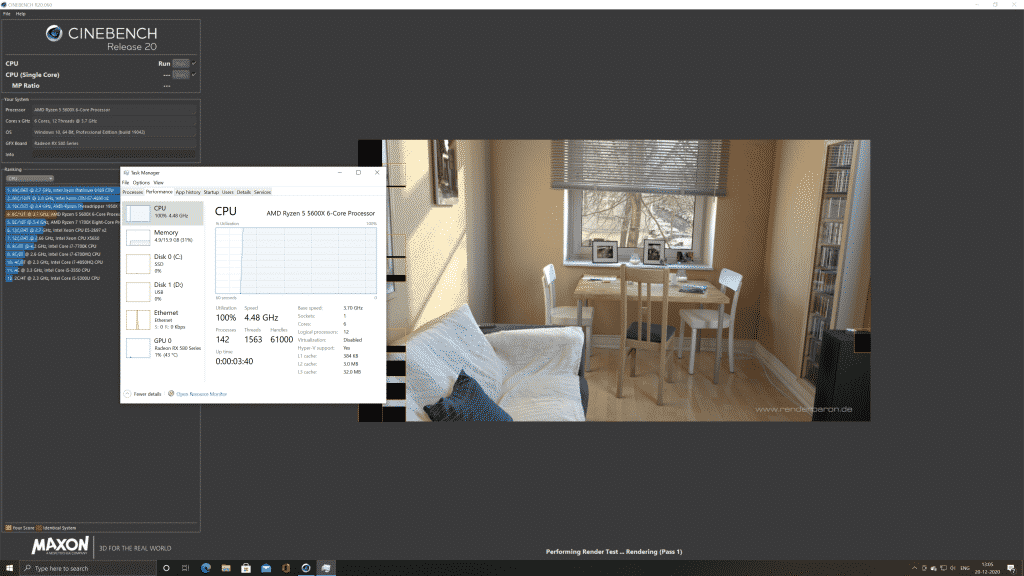Open the Office app on taskbar
Image resolution: width=1024 pixels, height=576 pixels.
click(286, 568)
